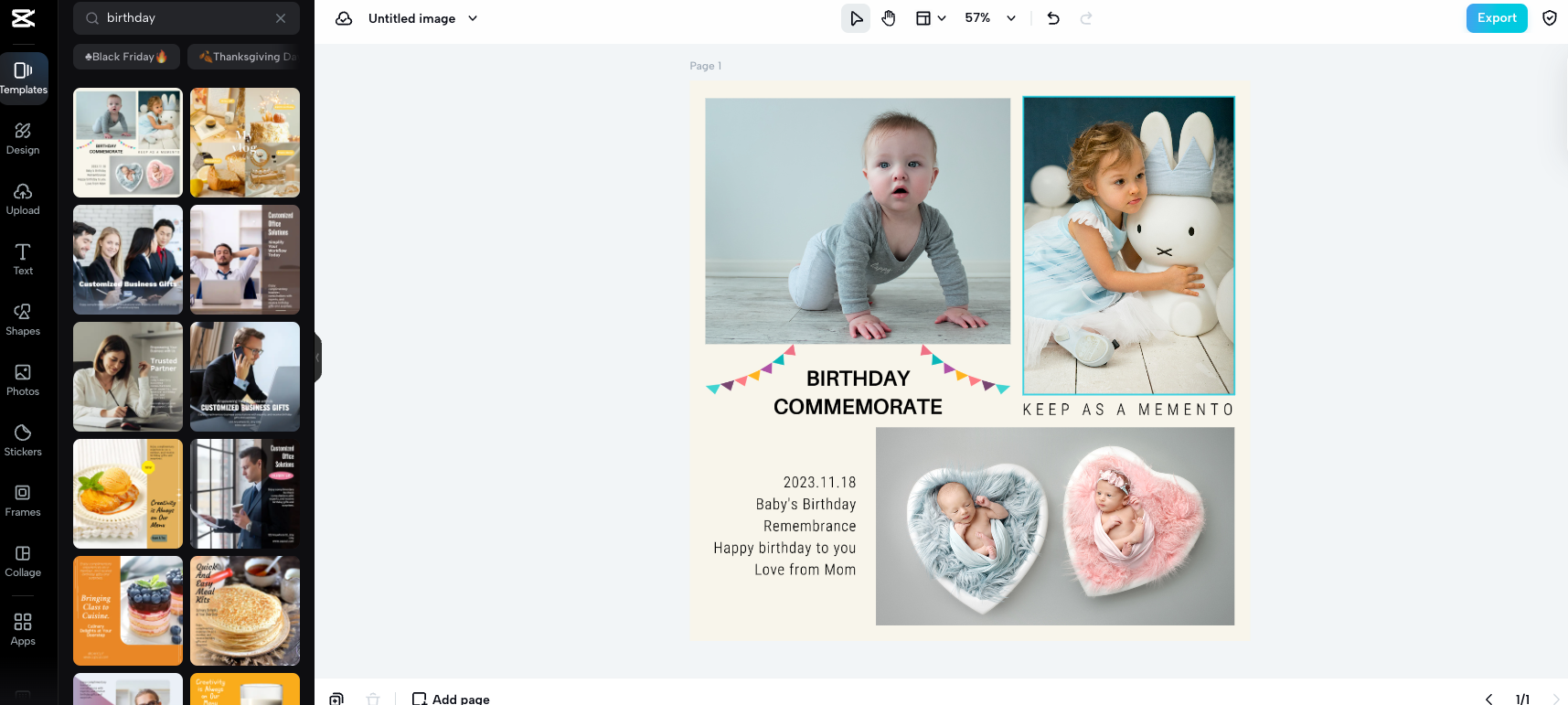Viewport: 1568px width, 705px height.
Task: Choose the dark office man tablet template
Action: pos(245,494)
